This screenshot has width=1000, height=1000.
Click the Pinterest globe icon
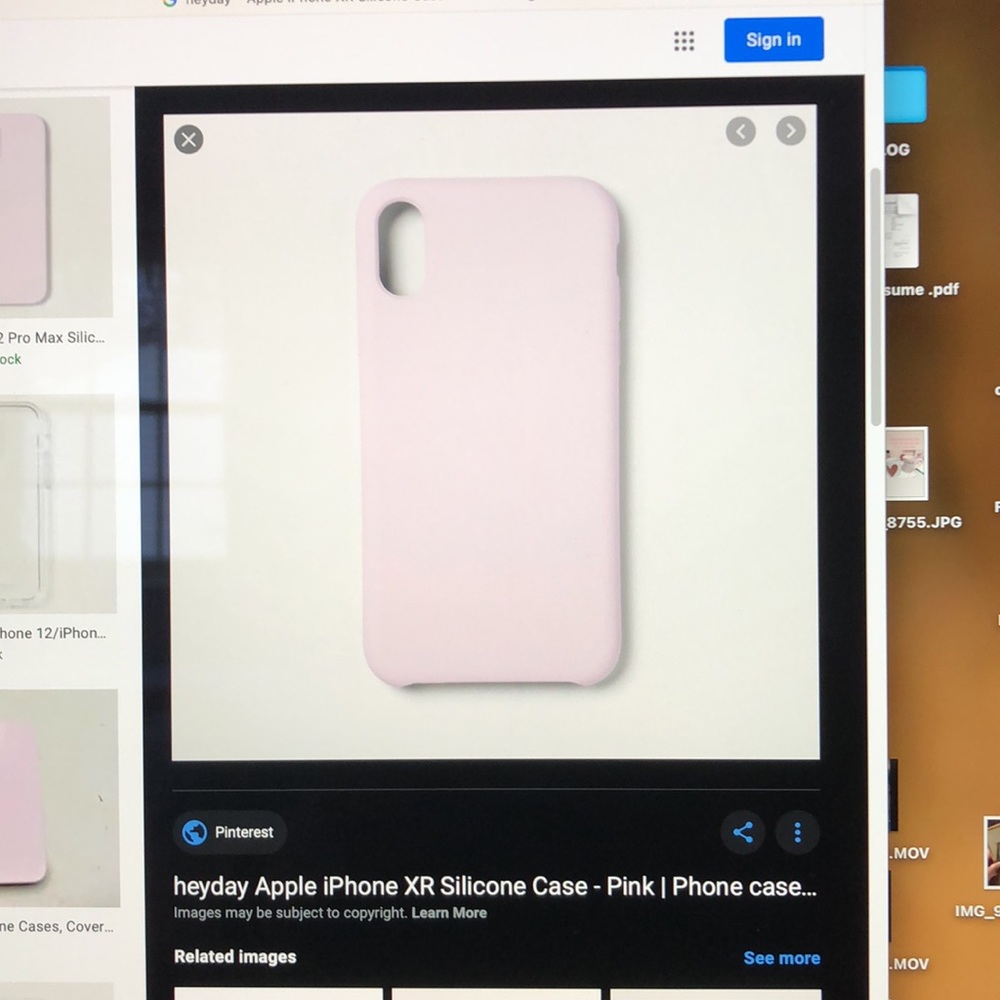pyautogui.click(x=193, y=832)
